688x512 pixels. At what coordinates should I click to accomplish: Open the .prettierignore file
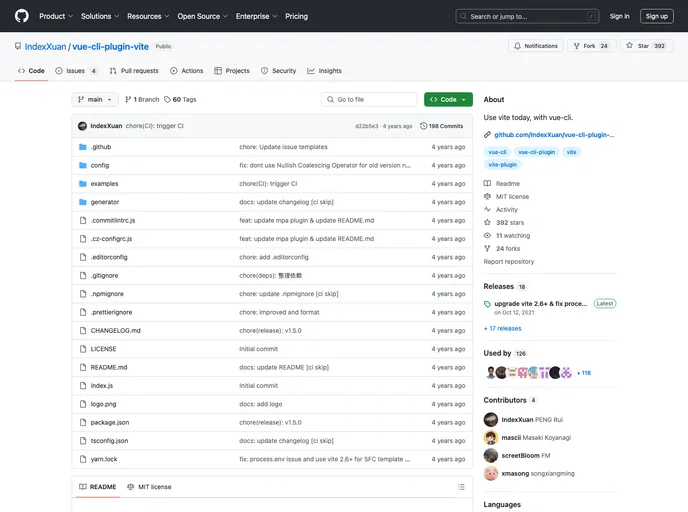point(111,312)
